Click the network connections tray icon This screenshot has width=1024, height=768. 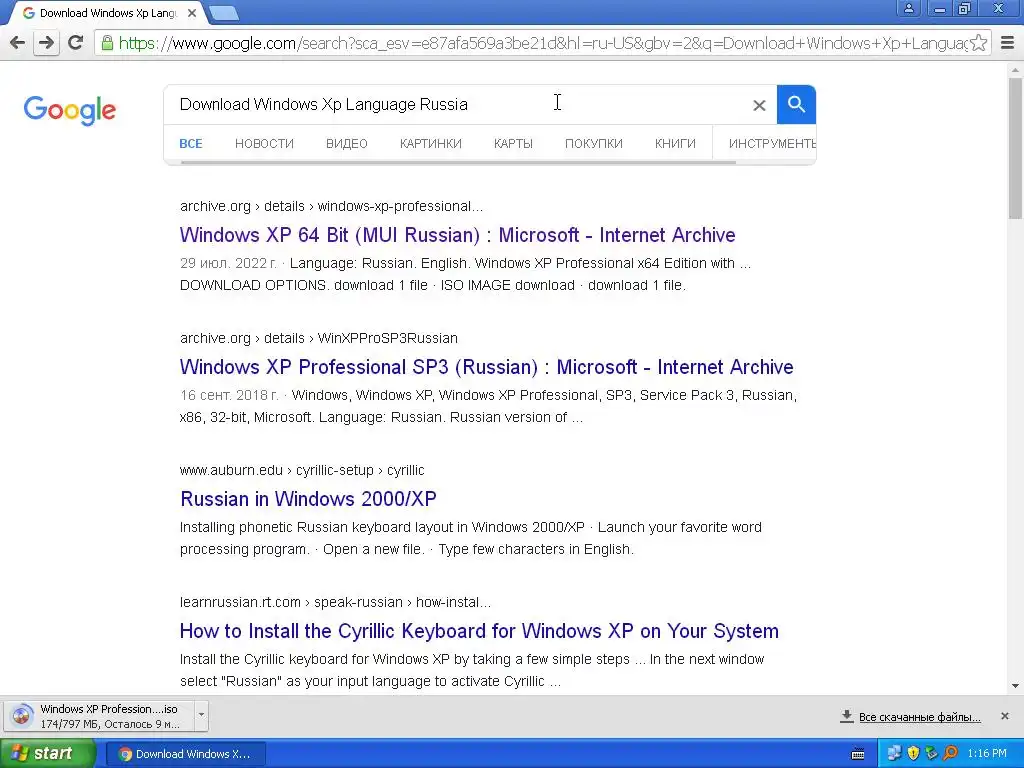tap(894, 754)
